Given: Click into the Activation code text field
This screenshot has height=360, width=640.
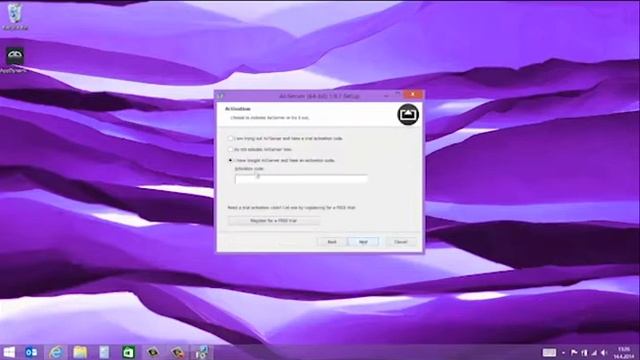Looking at the screenshot, I should point(302,179).
